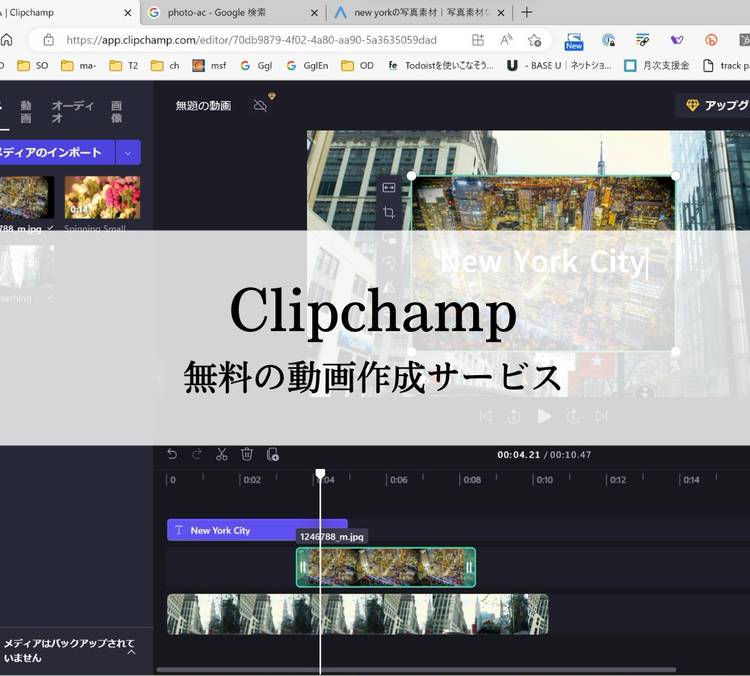Open the 画像 media tab

point(116,111)
